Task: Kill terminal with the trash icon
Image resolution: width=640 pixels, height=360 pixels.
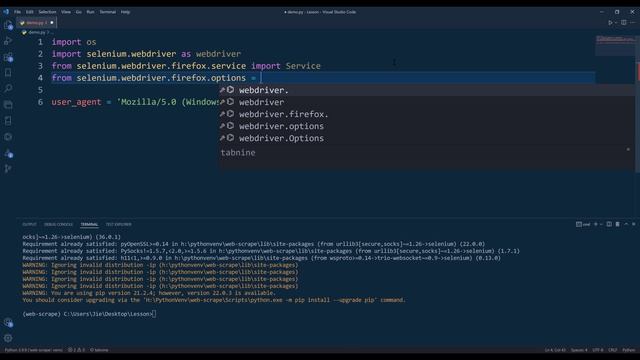Action: tap(618, 224)
